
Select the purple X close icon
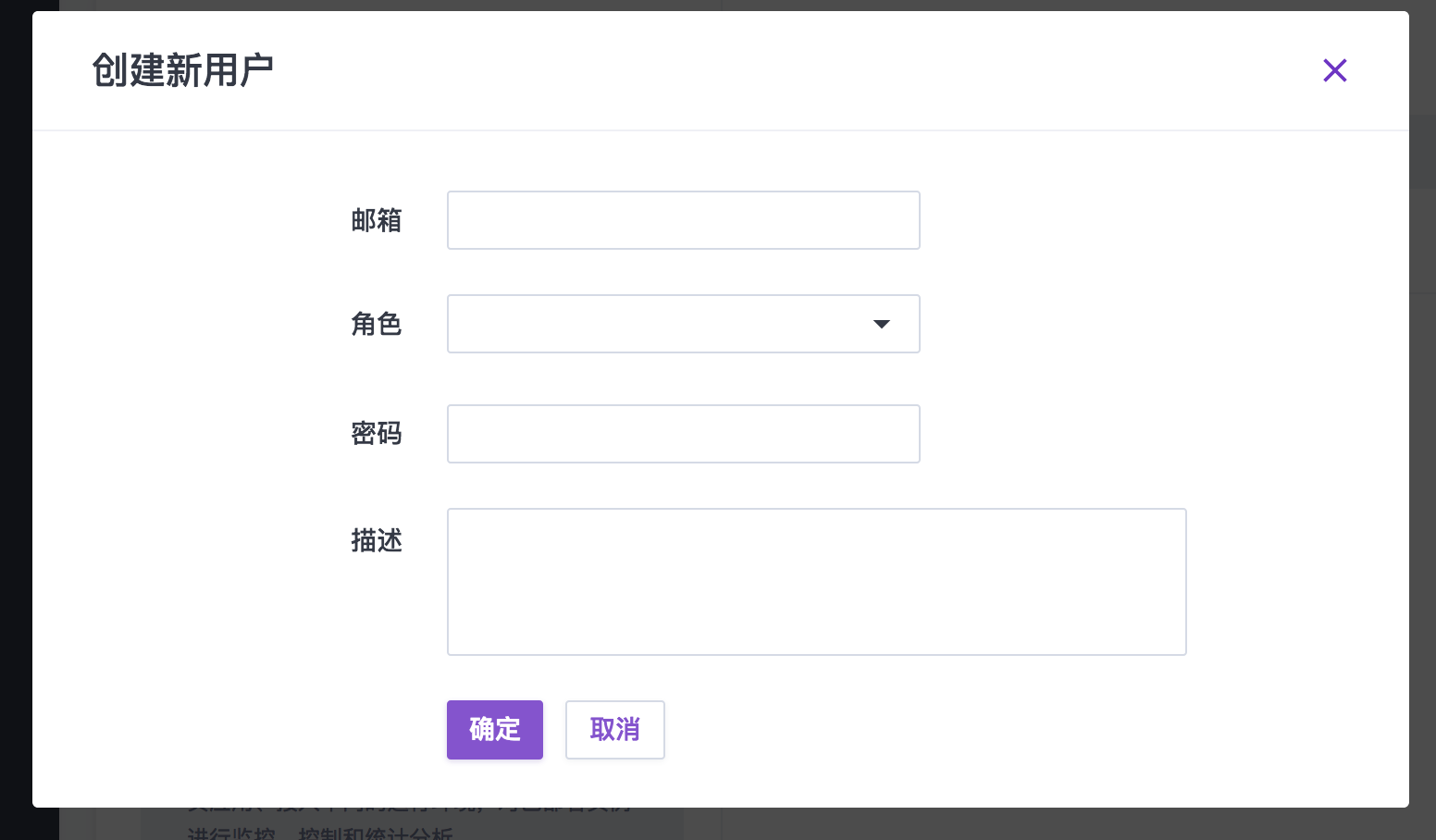pos(1335,70)
